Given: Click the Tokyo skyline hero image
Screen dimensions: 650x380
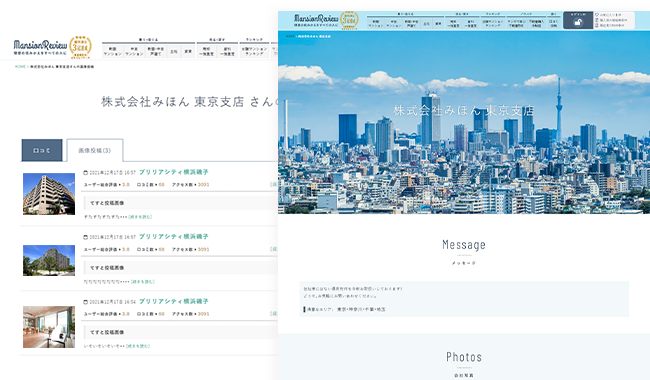Looking at the screenshot, I should point(464,122).
